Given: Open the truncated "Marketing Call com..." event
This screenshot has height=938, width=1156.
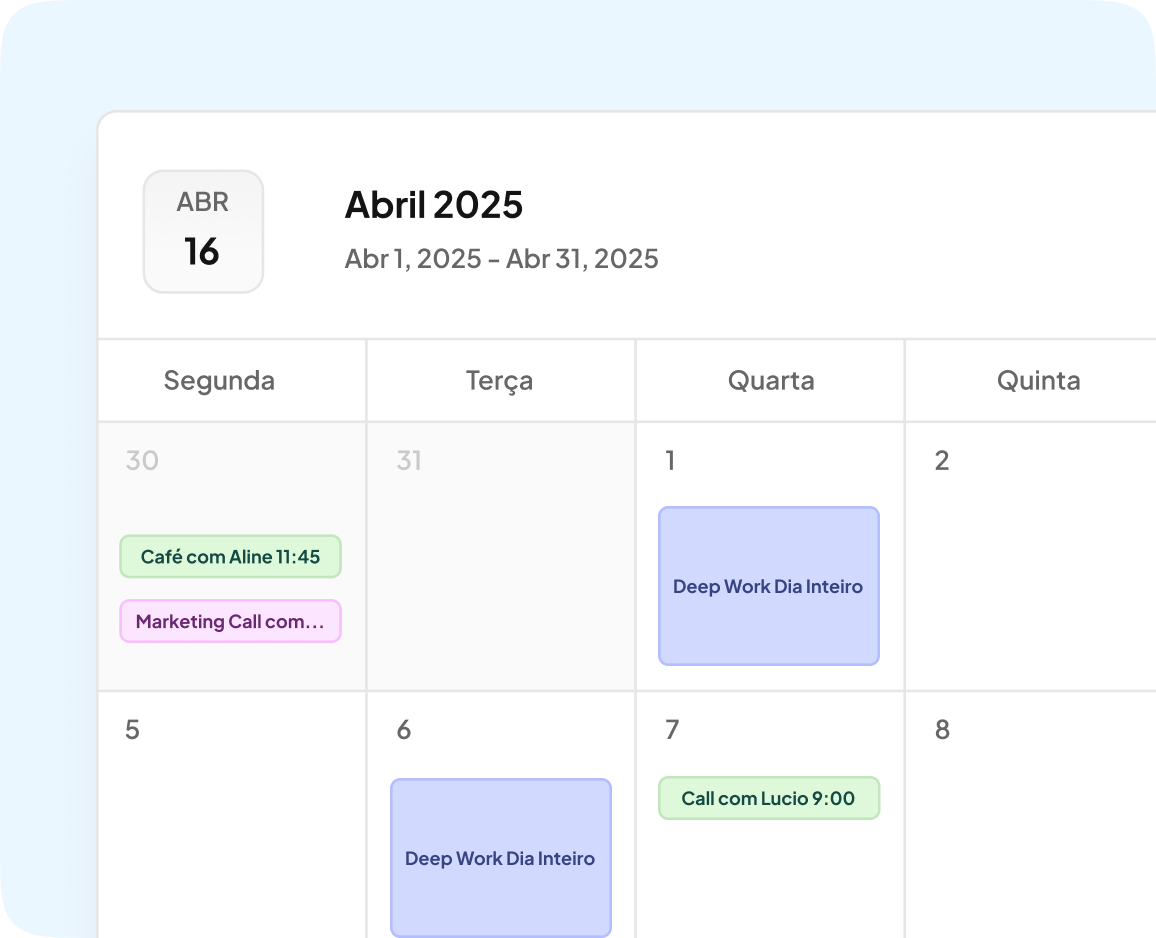Looking at the screenshot, I should (230, 621).
